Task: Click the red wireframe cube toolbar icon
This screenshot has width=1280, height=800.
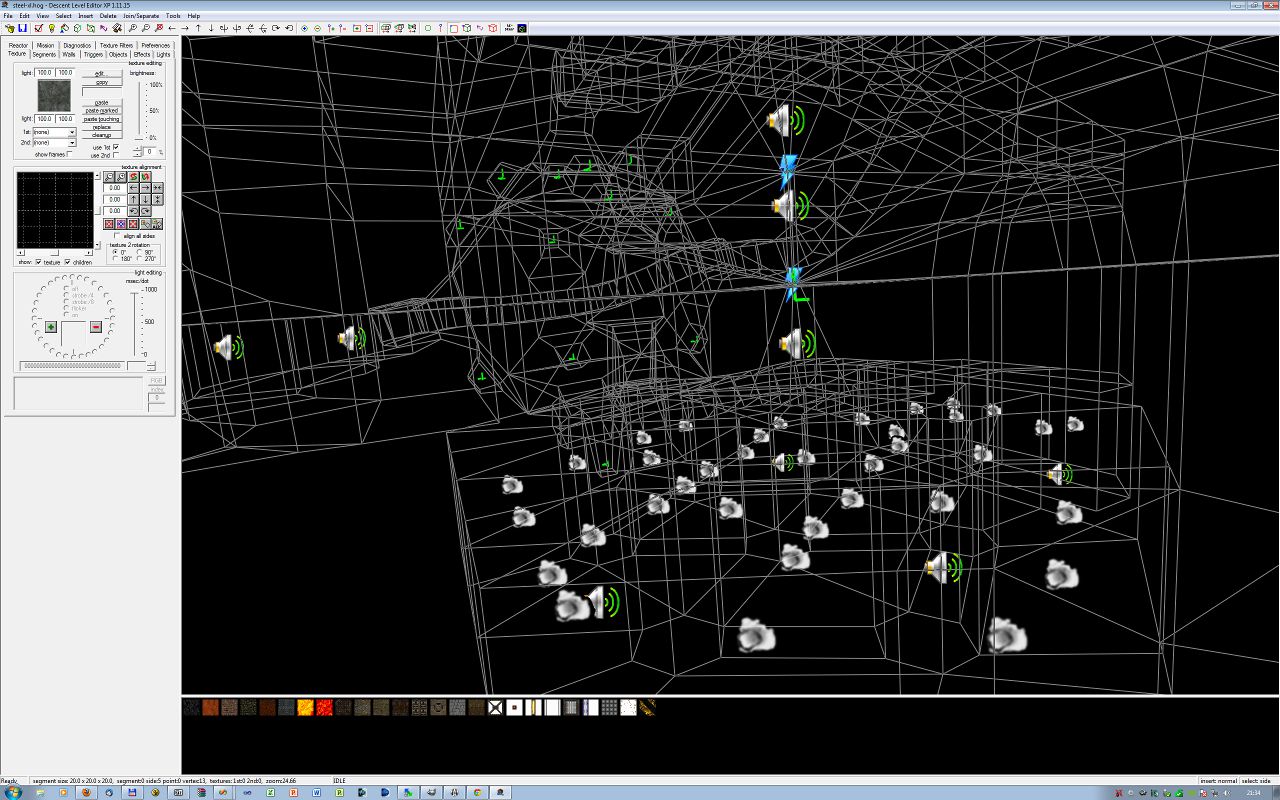Action: click(x=492, y=28)
